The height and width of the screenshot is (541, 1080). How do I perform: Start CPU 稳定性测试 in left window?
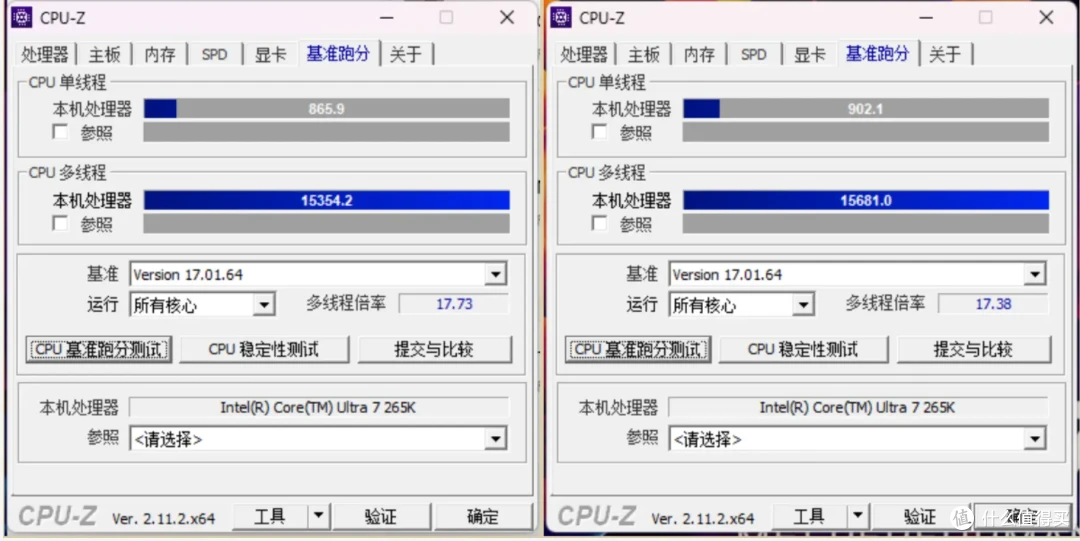tap(264, 349)
